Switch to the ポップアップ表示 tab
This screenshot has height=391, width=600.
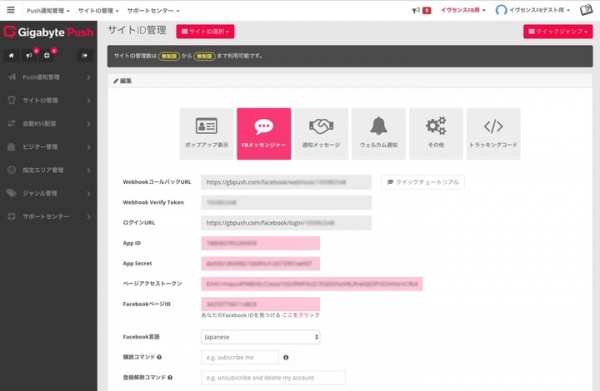click(x=207, y=134)
